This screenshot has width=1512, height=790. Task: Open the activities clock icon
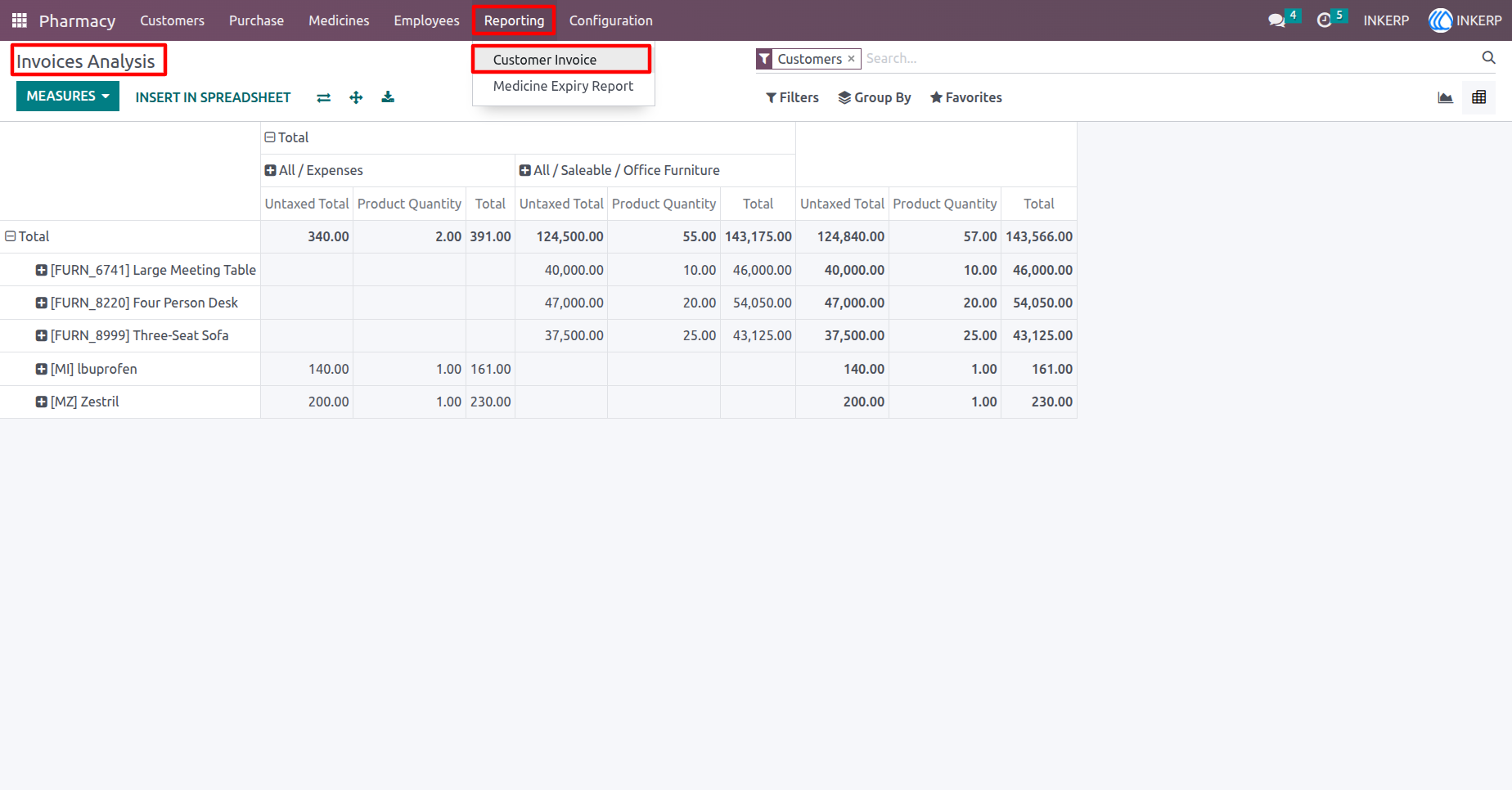[1324, 20]
